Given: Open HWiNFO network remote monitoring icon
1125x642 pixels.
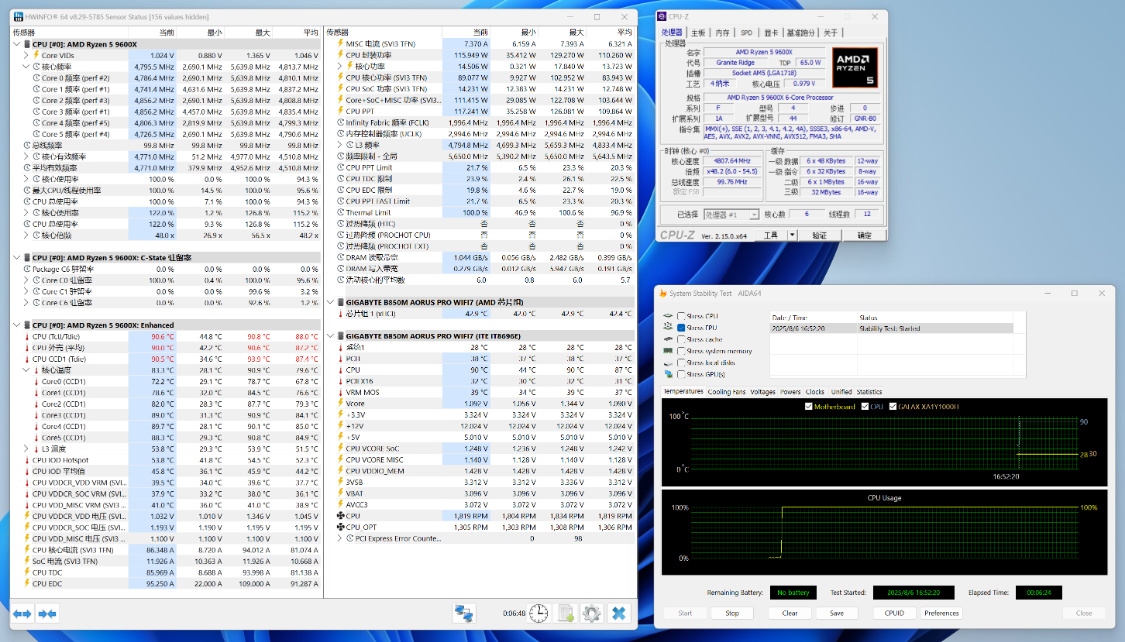Looking at the screenshot, I should pyautogui.click(x=463, y=612).
